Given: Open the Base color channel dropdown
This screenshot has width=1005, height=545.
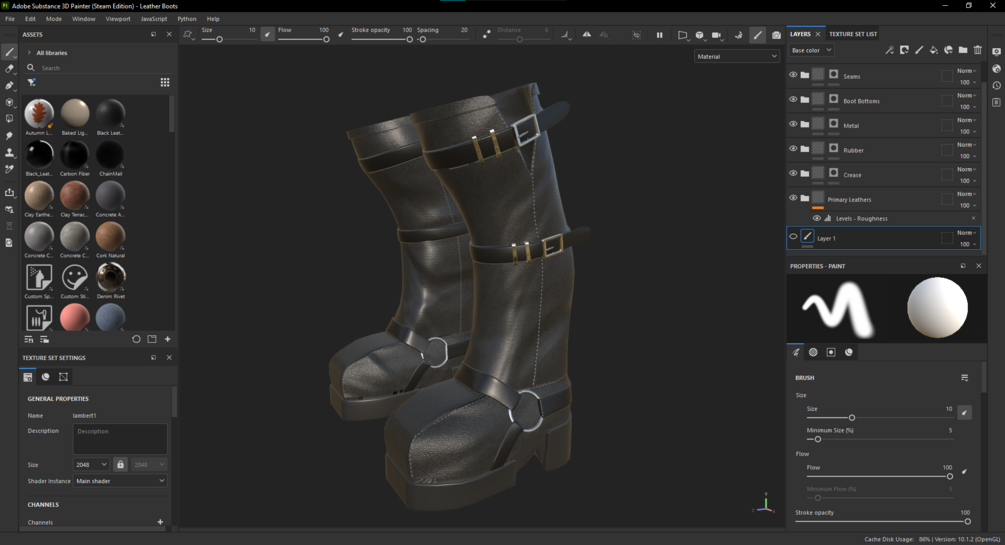Looking at the screenshot, I should click(x=811, y=50).
